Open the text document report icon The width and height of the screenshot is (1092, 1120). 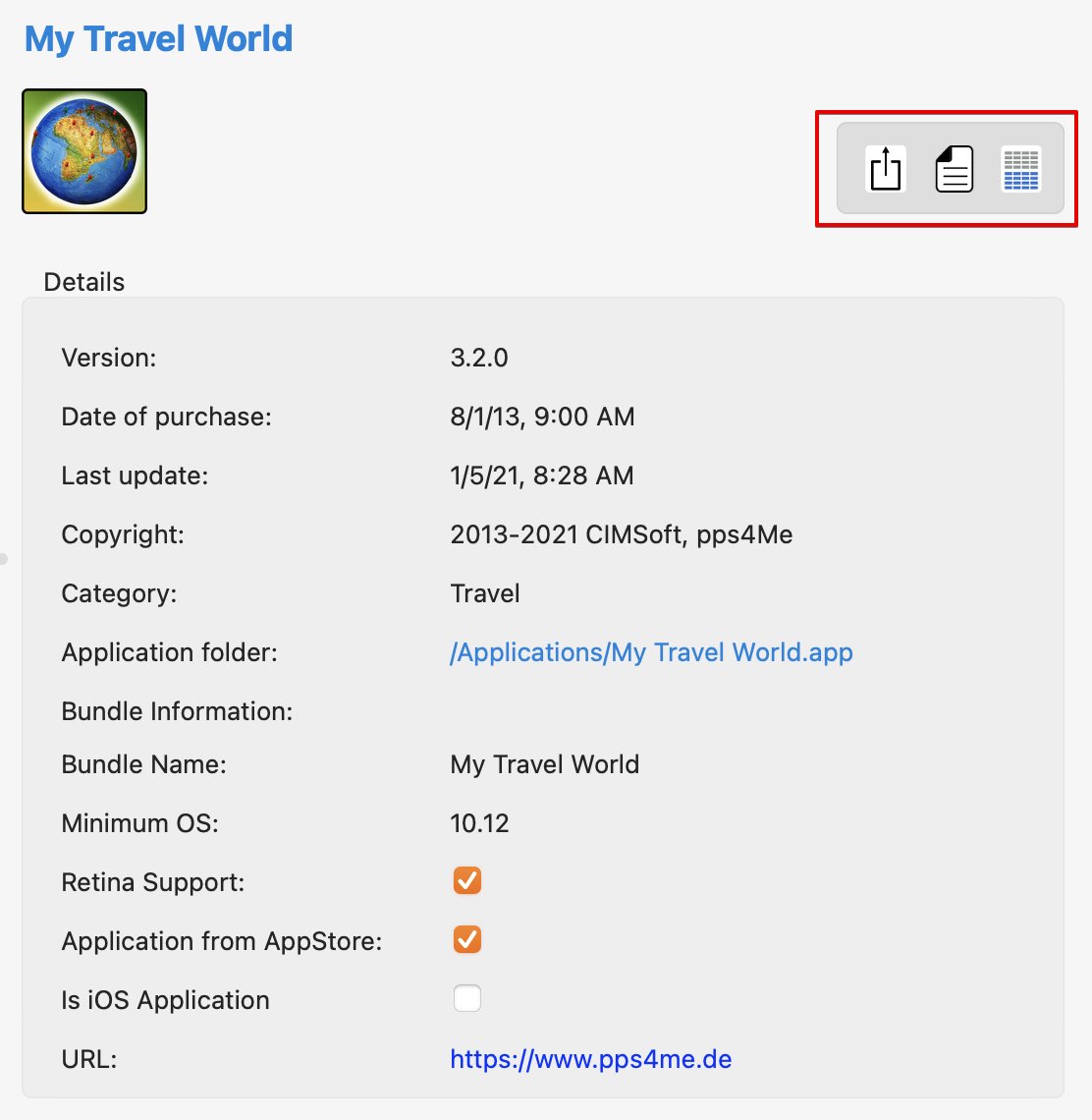pos(955,169)
